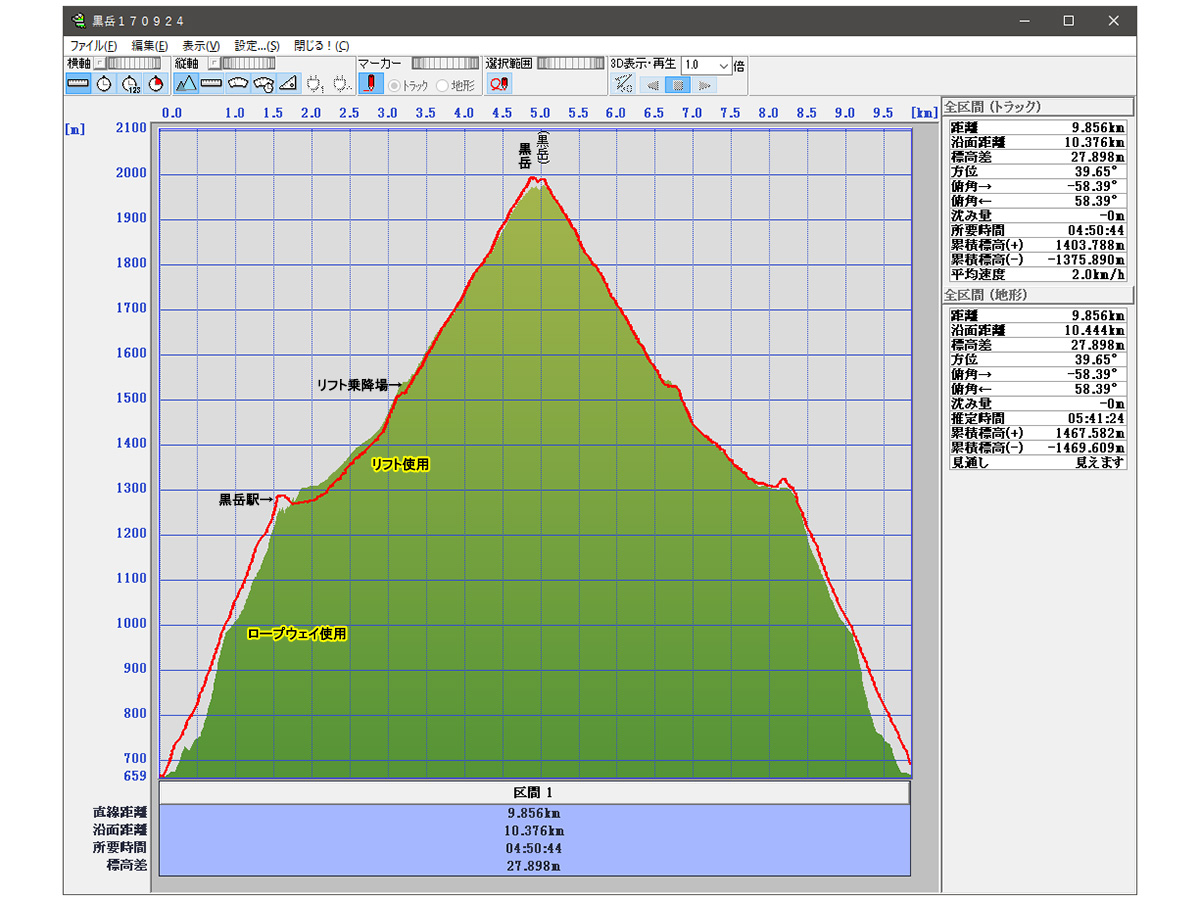Viewport: 1200px width, 900px height.
Task: Open the 表示(V) menu
Action: (x=201, y=46)
